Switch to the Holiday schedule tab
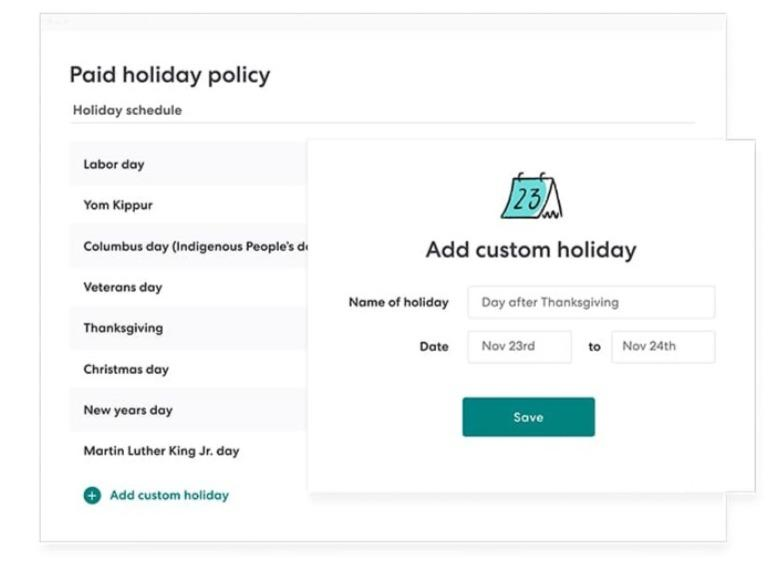Image resolution: width=780 pixels, height=576 pixels. (x=127, y=110)
